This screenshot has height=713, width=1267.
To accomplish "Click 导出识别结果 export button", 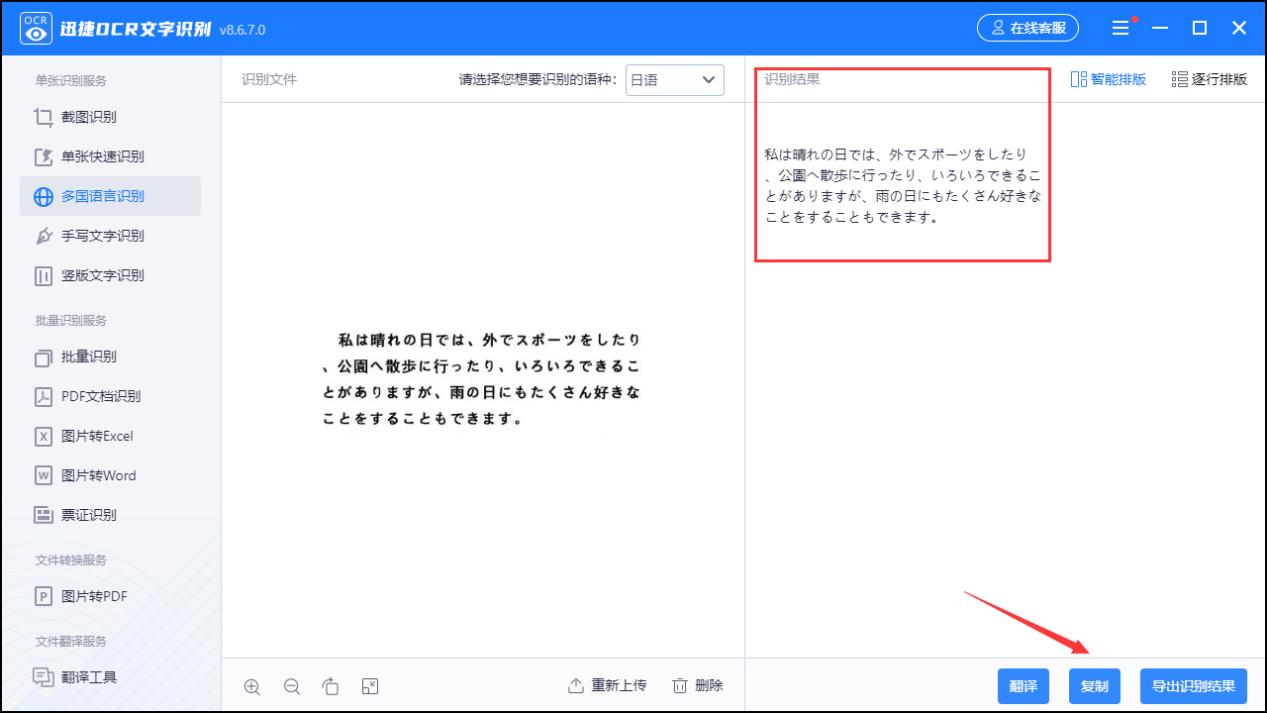I will [1193, 686].
